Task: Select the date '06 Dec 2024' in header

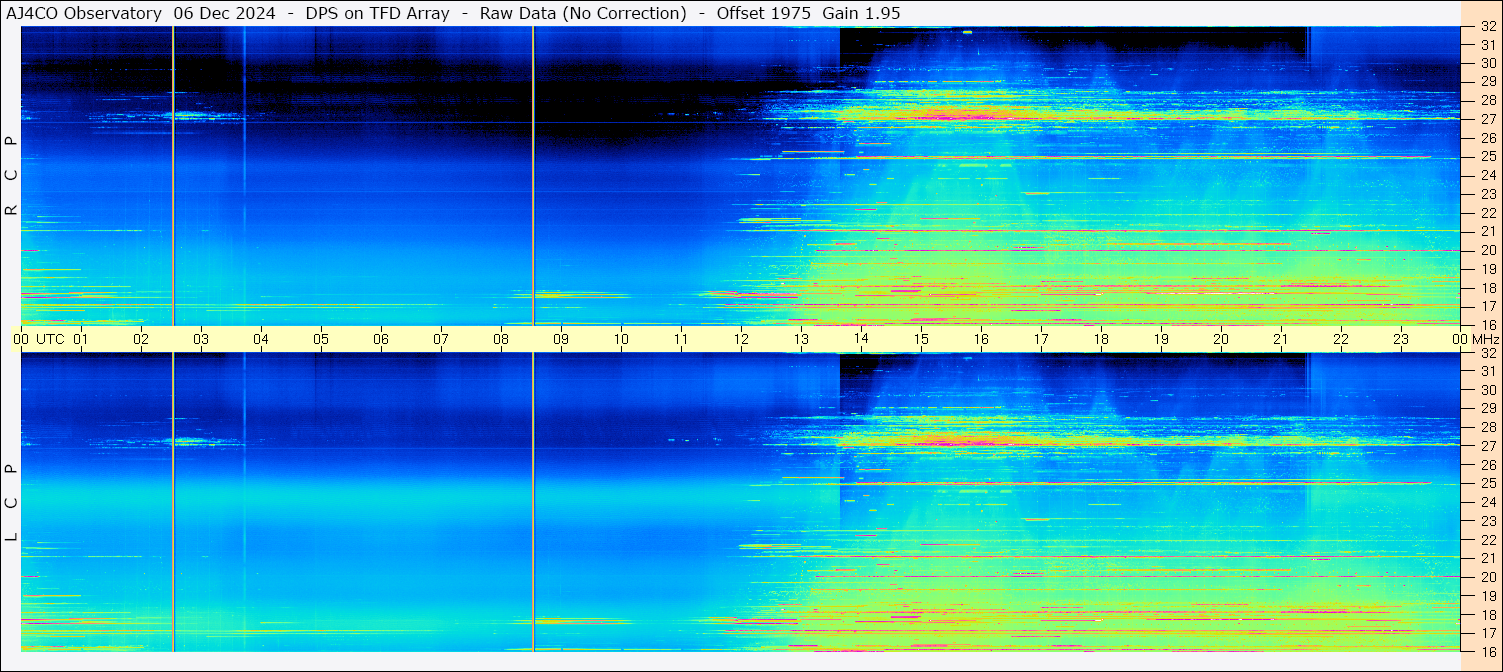Action: [x=224, y=13]
